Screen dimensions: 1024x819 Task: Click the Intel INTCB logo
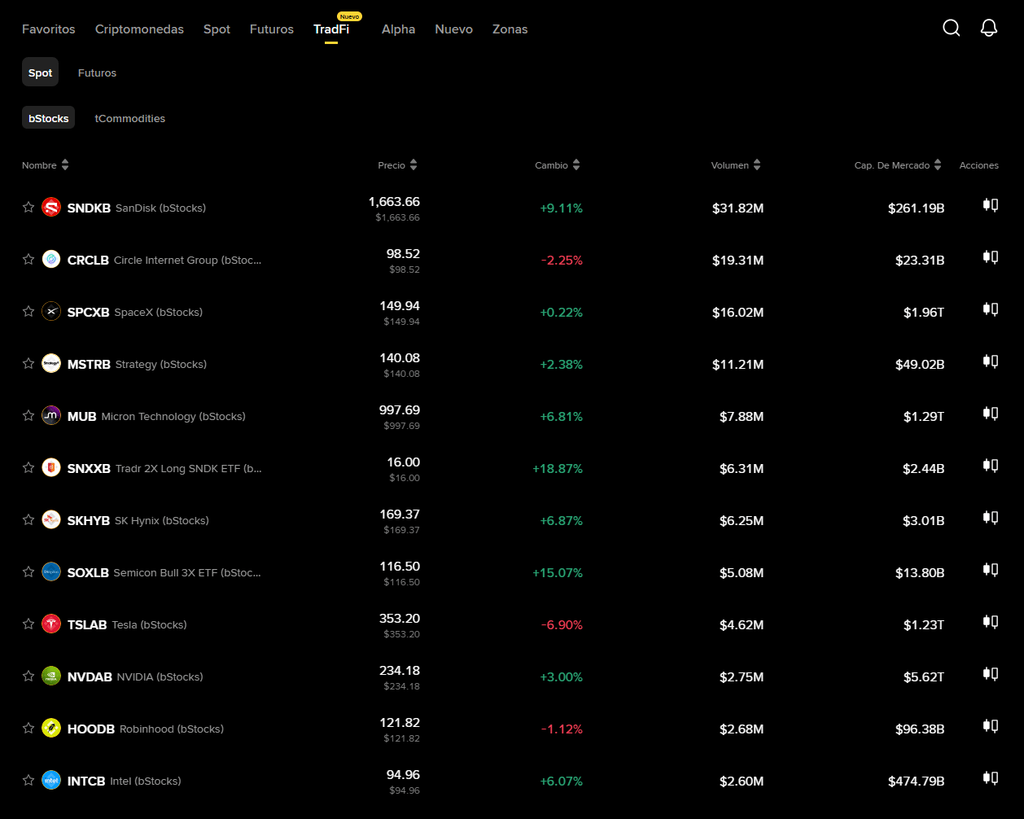coord(51,780)
